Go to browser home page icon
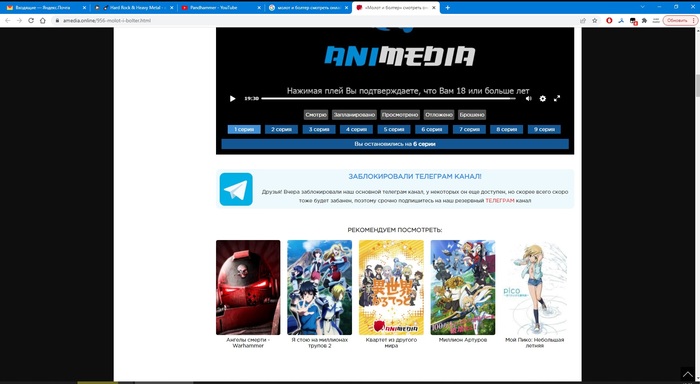The height and width of the screenshot is (384, 700). point(42,21)
